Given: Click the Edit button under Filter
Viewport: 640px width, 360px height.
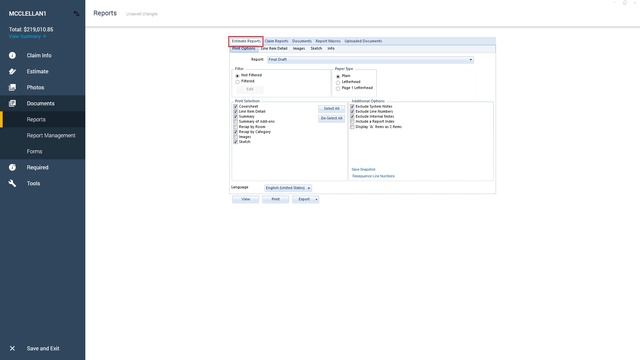Looking at the screenshot, I should tap(250, 89).
